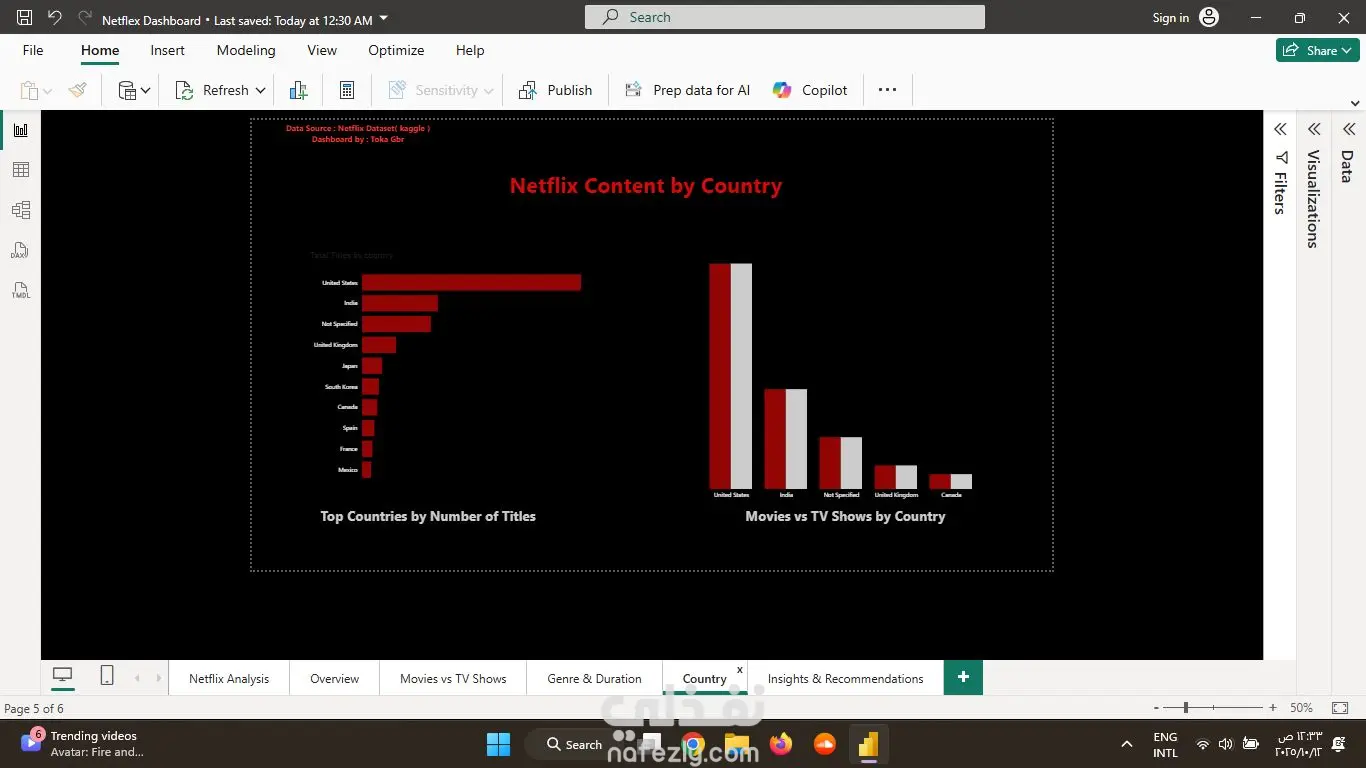Save the report with the disk icon
1366x768 pixels.
click(25, 18)
